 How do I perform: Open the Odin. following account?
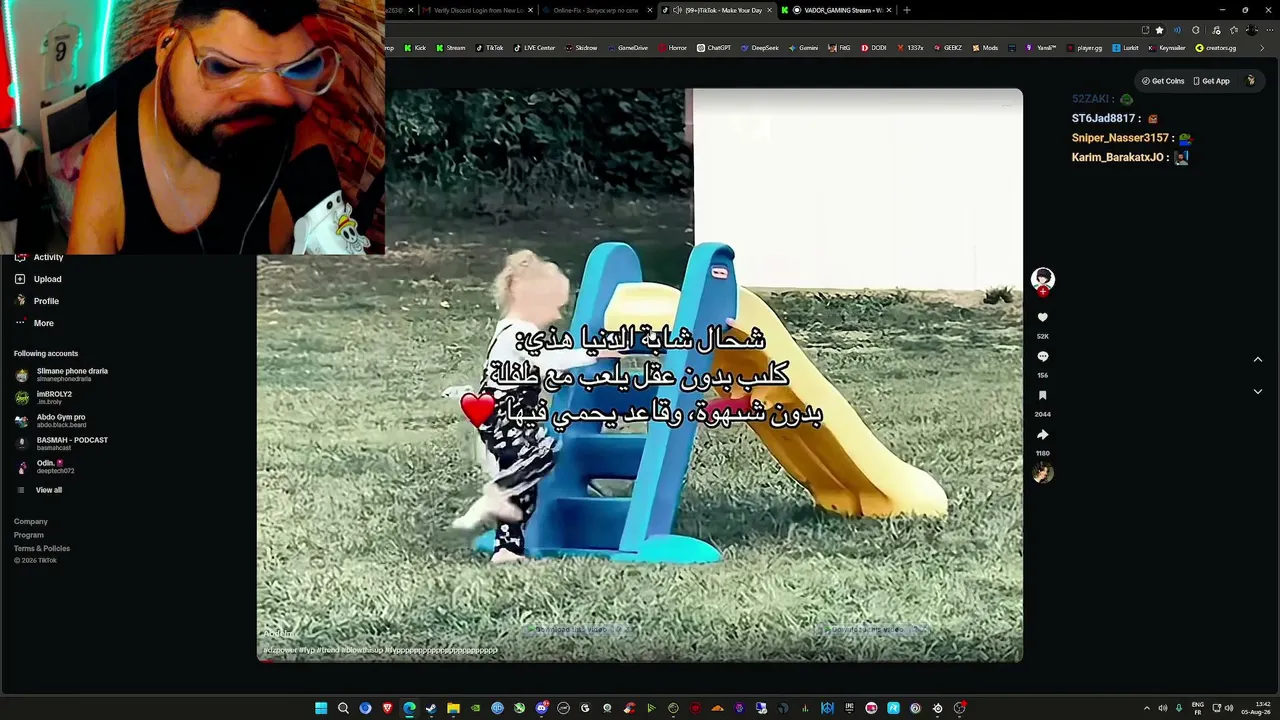pos(45,467)
